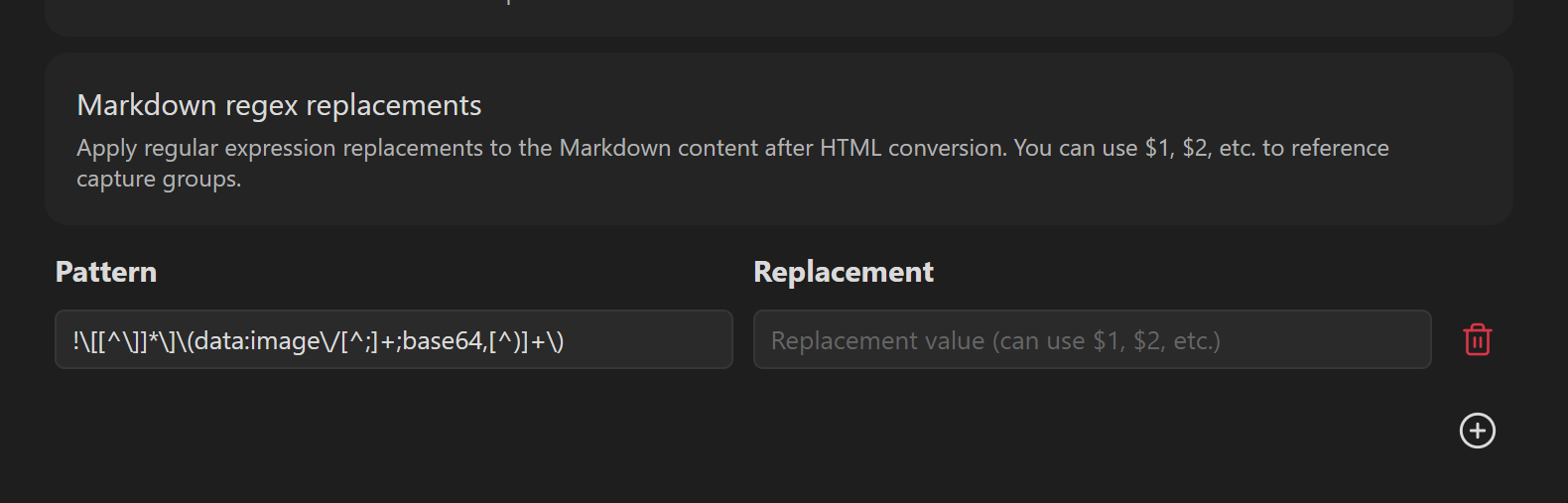Click the description text about capture groups
Screen dimensions: 1568x503
coord(732,163)
